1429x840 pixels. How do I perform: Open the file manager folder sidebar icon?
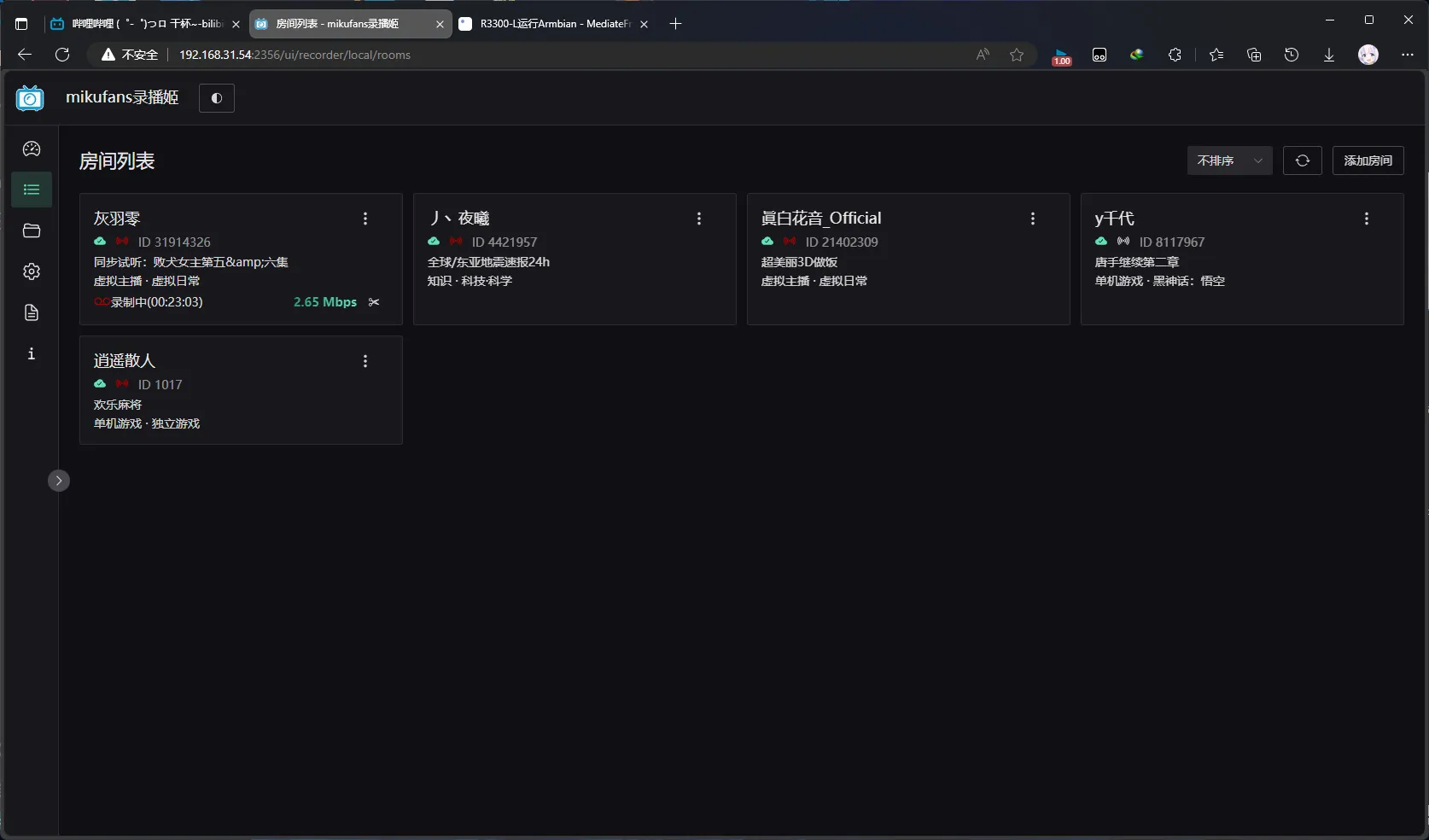click(x=32, y=230)
